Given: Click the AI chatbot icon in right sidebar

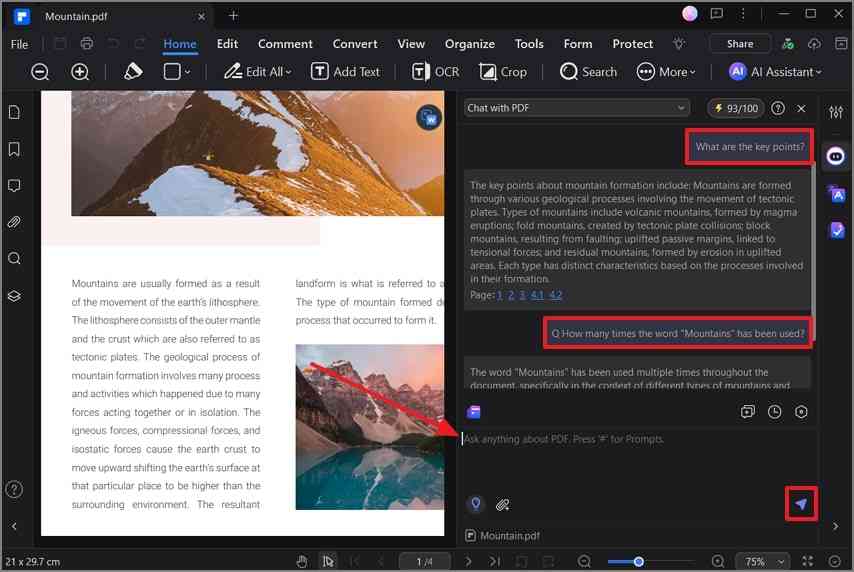Looking at the screenshot, I should 836,156.
